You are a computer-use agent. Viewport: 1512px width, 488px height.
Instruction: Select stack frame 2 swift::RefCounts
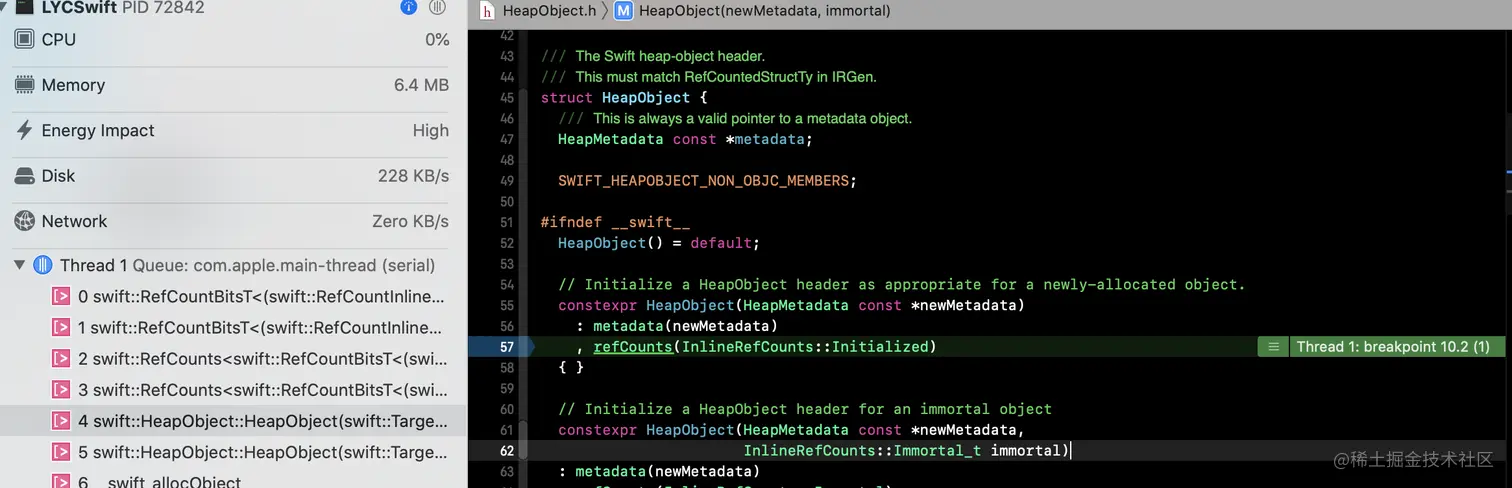click(x=232, y=358)
